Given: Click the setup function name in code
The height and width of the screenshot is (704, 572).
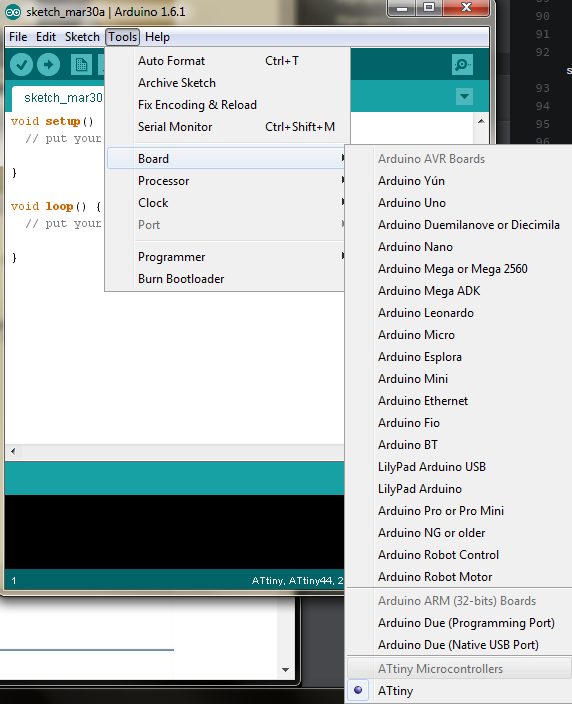Looking at the screenshot, I should click(x=62, y=121).
